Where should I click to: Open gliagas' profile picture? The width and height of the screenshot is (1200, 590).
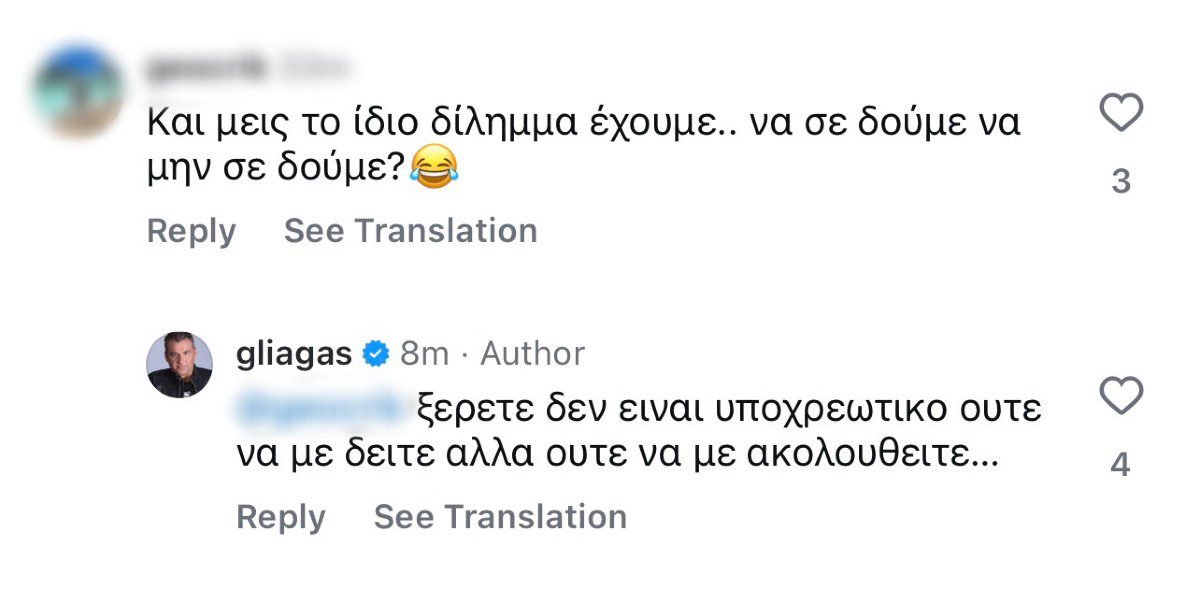(183, 365)
